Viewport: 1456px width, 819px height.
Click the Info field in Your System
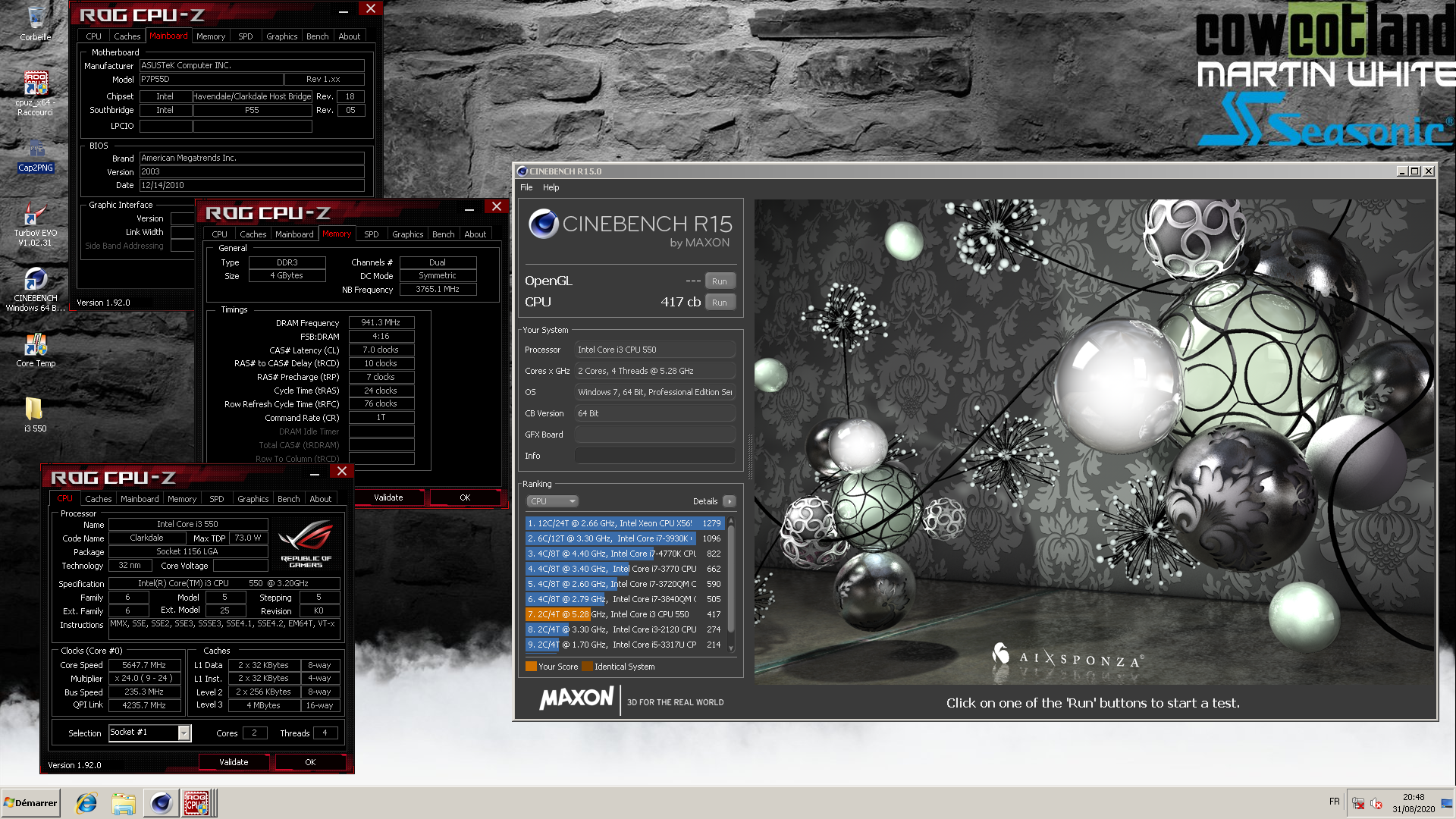tap(655, 456)
